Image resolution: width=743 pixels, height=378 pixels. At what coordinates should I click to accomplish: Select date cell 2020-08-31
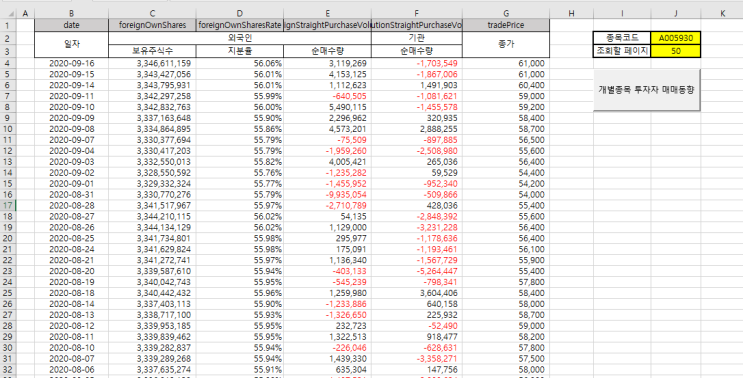click(x=71, y=194)
